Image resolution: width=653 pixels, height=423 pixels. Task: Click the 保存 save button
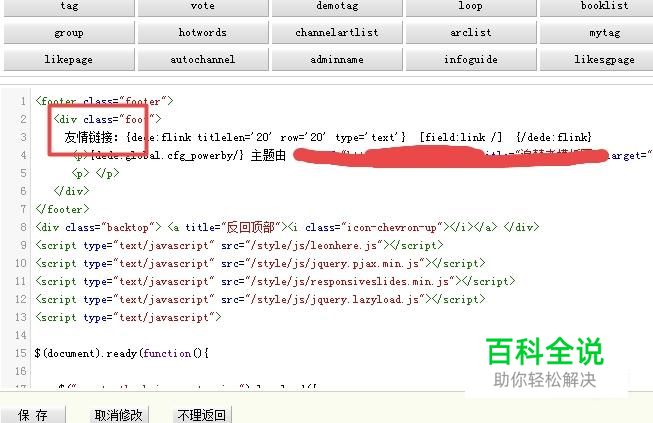tap(33, 415)
